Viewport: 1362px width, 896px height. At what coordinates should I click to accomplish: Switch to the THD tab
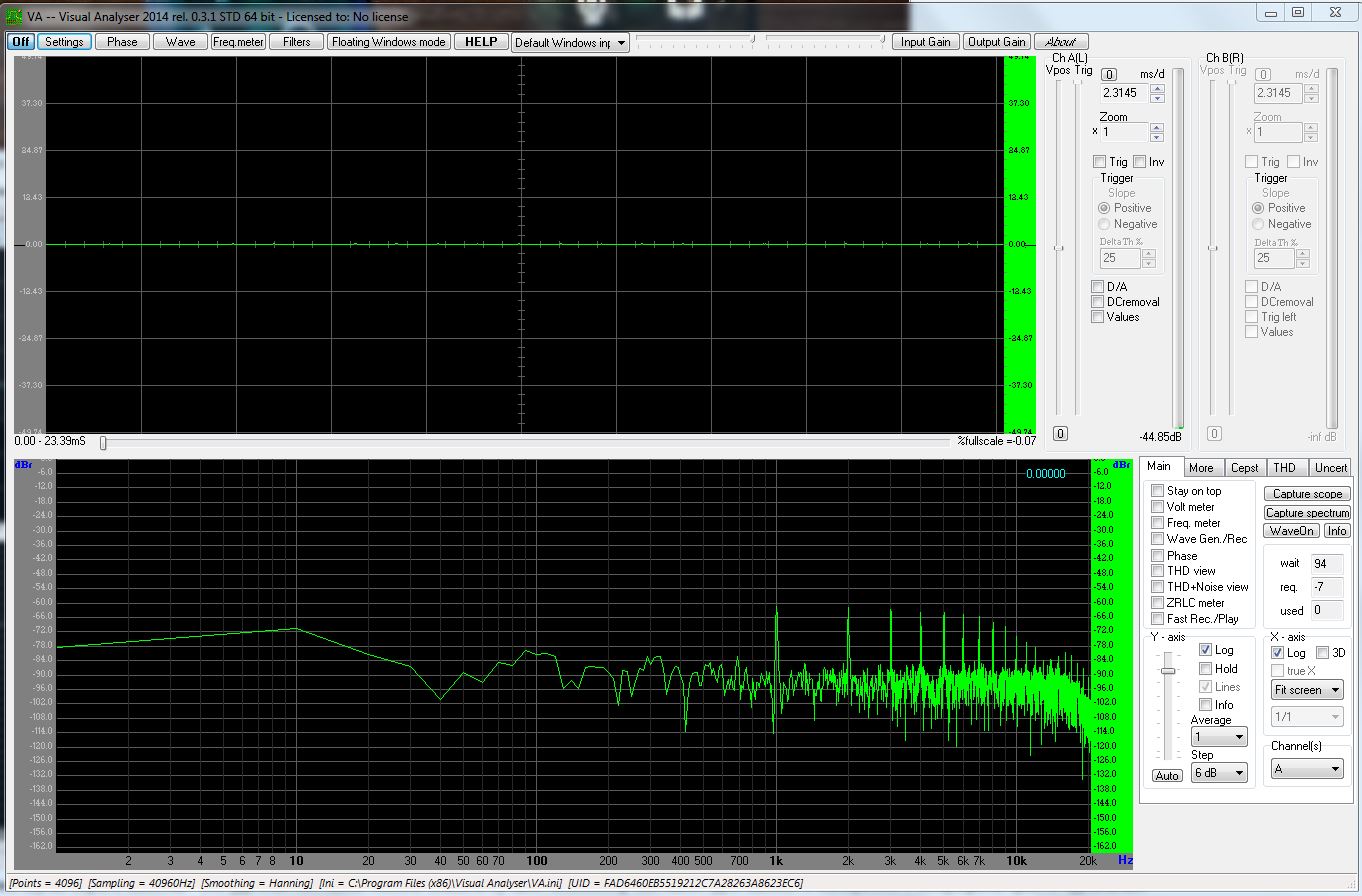1284,468
